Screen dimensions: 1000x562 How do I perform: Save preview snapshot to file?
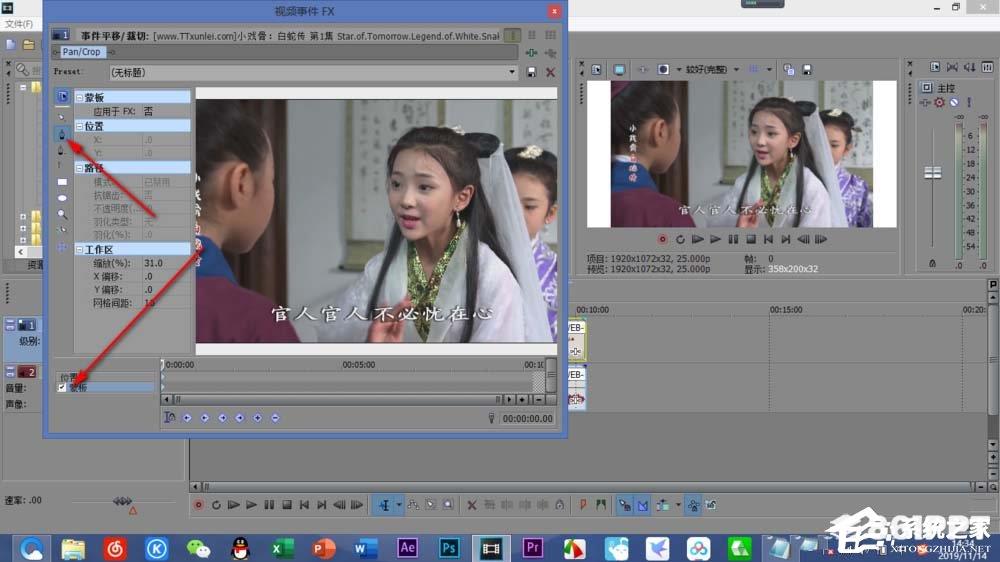tap(807, 70)
